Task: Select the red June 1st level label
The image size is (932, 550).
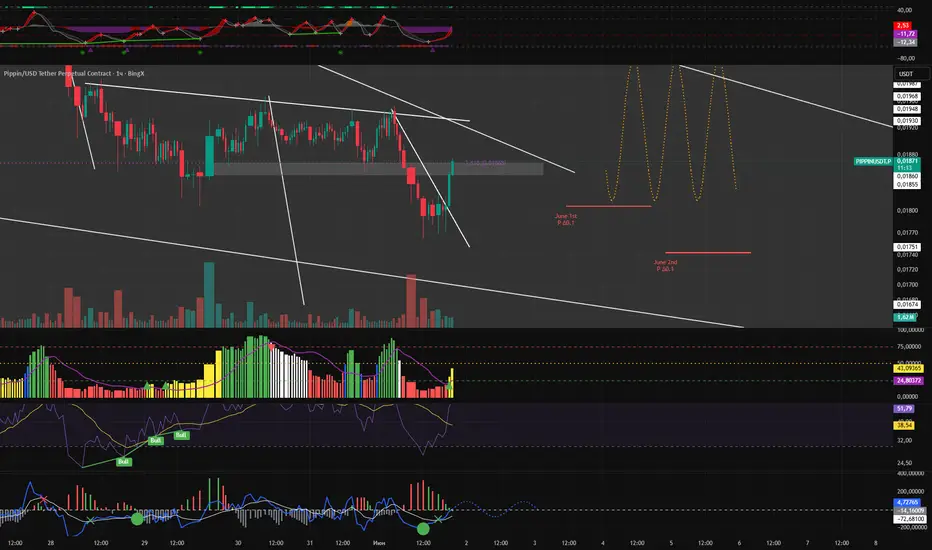Action: pos(566,219)
